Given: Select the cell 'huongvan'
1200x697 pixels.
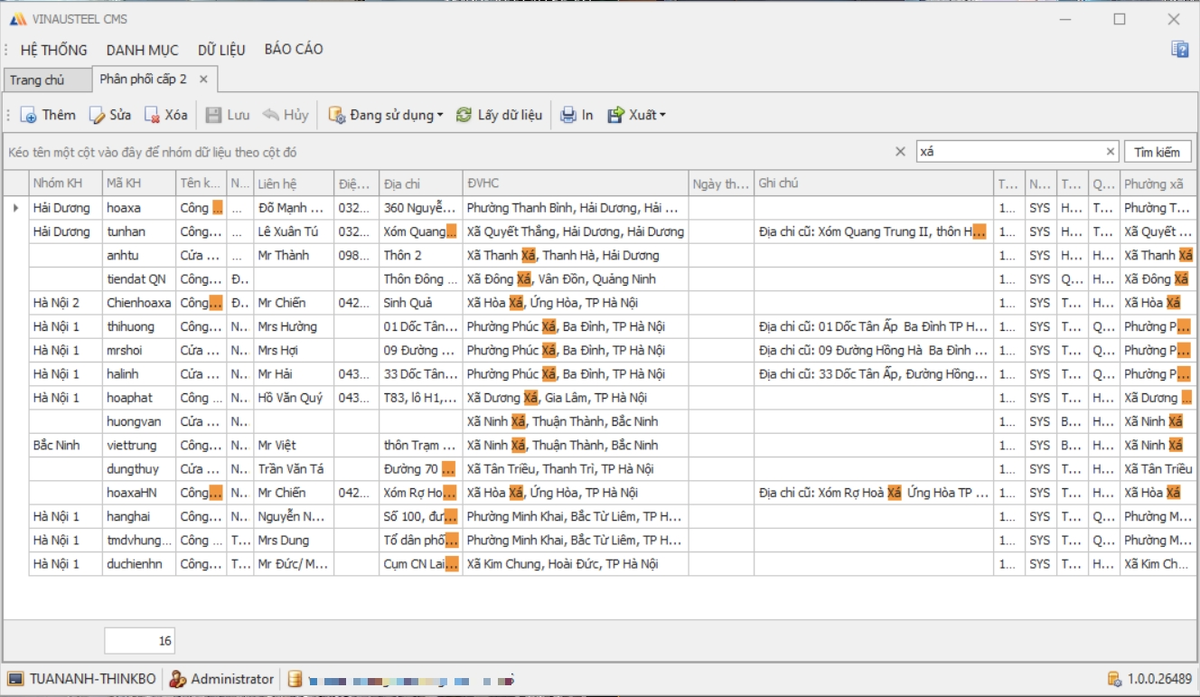Looking at the screenshot, I should point(139,422).
